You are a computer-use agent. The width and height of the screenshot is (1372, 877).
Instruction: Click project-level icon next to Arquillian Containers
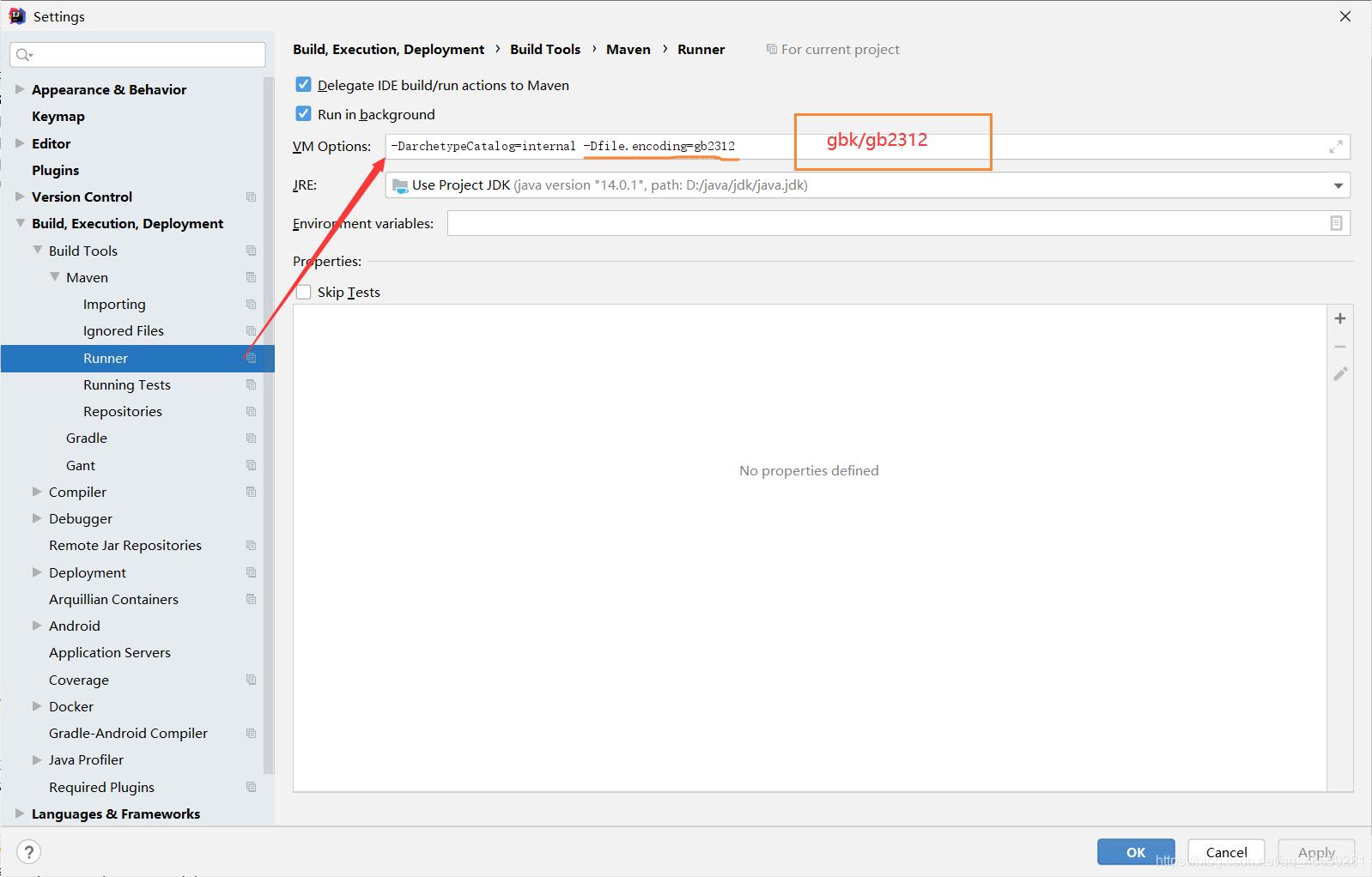pos(251,599)
